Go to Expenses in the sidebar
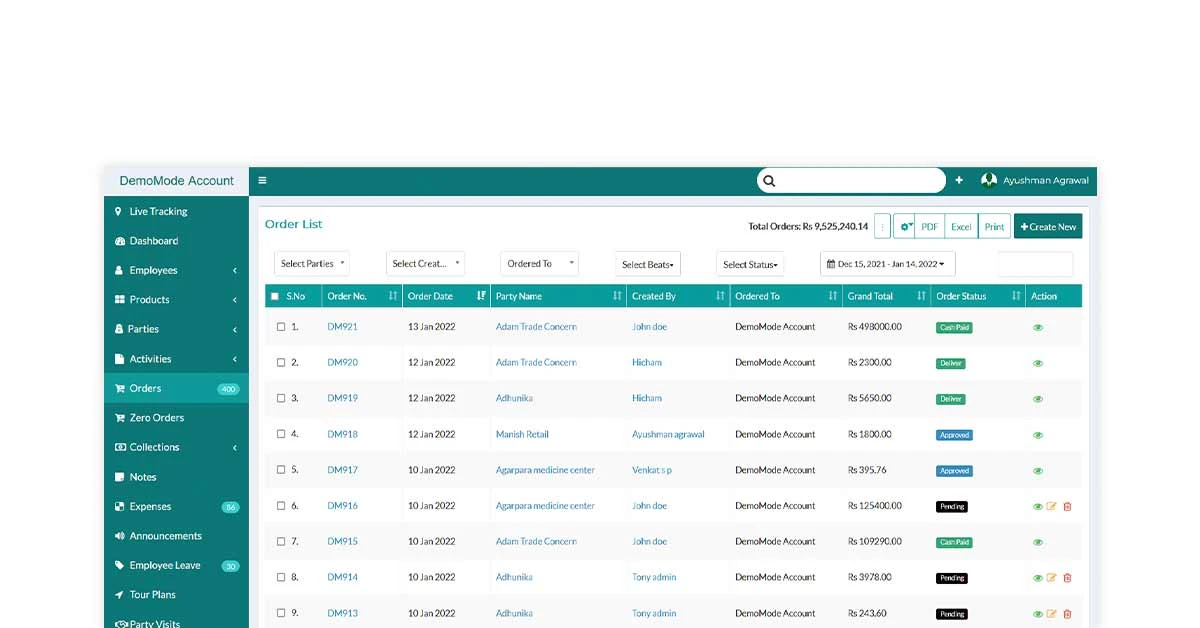 click(147, 506)
